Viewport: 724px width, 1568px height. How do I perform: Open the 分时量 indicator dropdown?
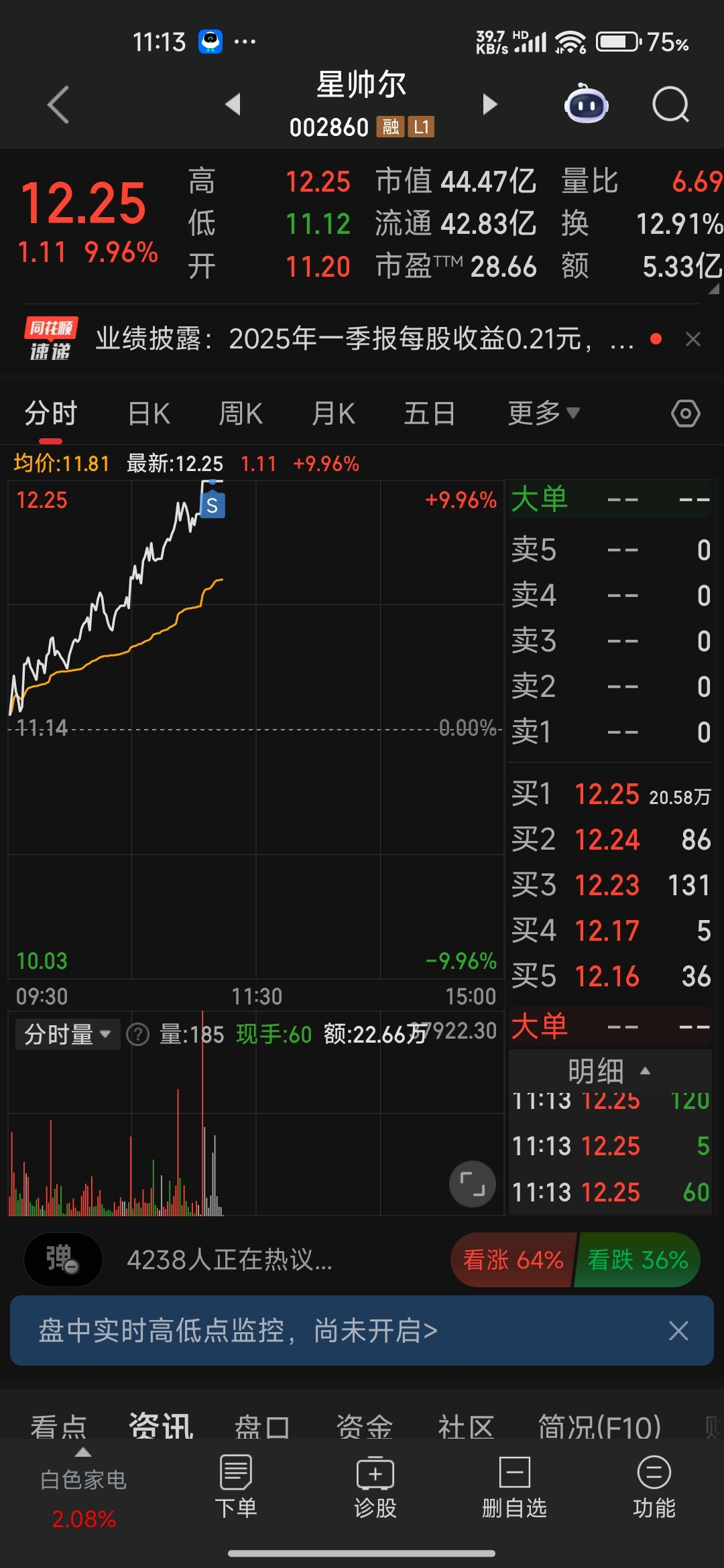point(68,1035)
